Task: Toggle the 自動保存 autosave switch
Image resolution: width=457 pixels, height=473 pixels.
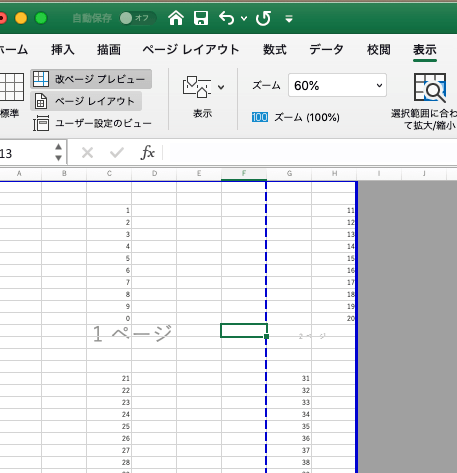Action: 138,18
